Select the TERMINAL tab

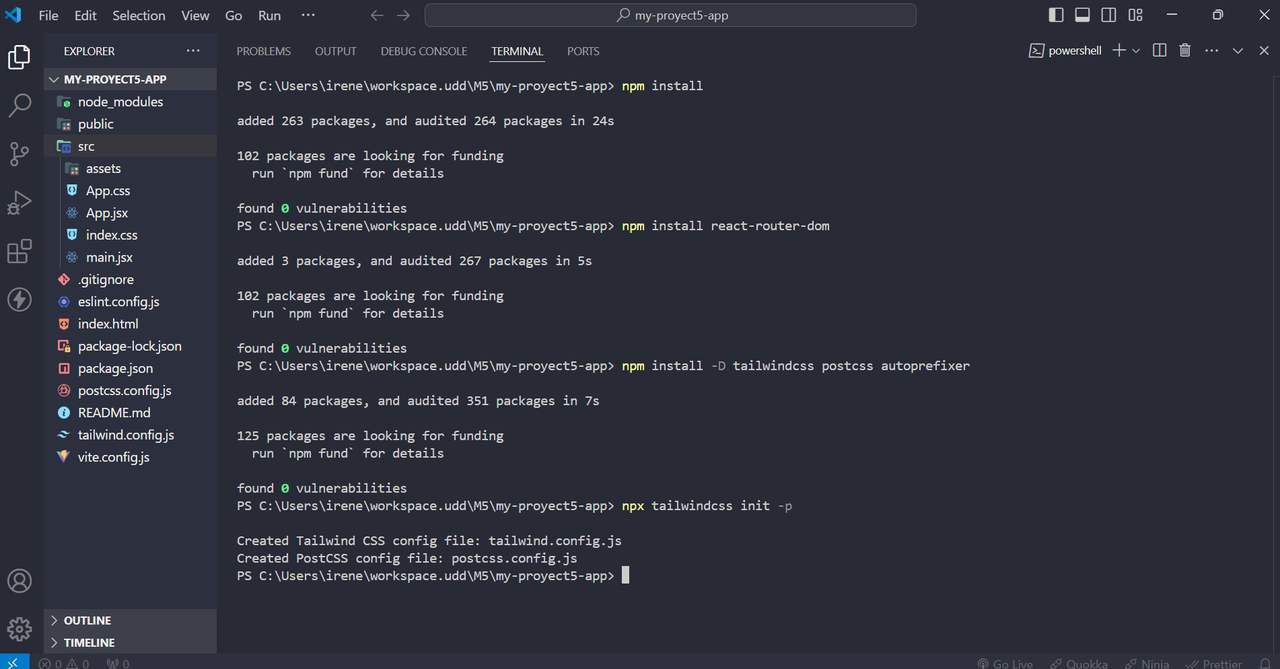pos(517,51)
